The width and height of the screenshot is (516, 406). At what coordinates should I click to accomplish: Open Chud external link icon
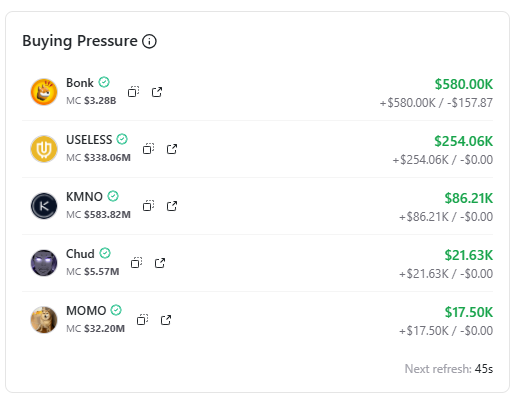[x=160, y=263]
